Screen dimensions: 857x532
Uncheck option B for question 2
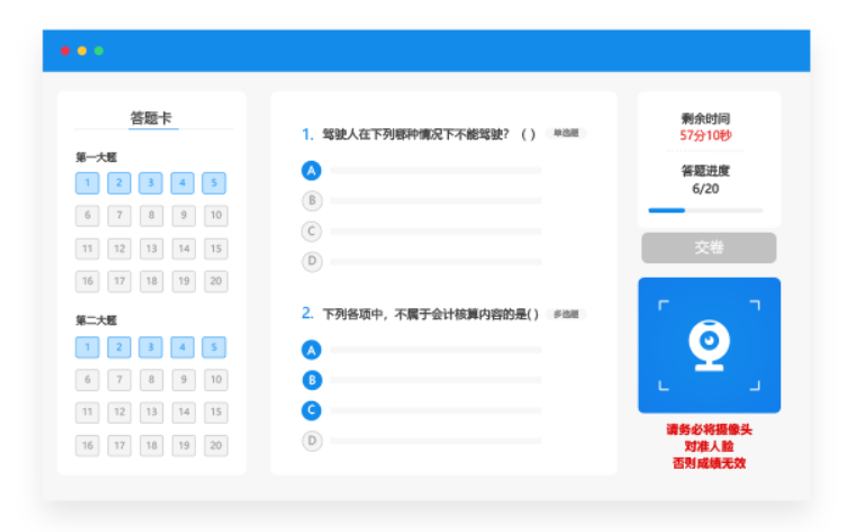[312, 380]
